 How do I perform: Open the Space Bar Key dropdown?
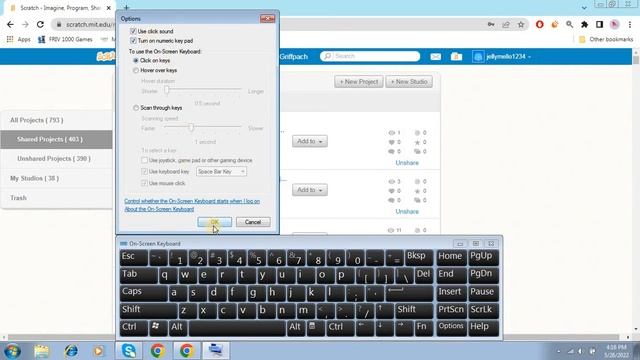(x=221, y=172)
